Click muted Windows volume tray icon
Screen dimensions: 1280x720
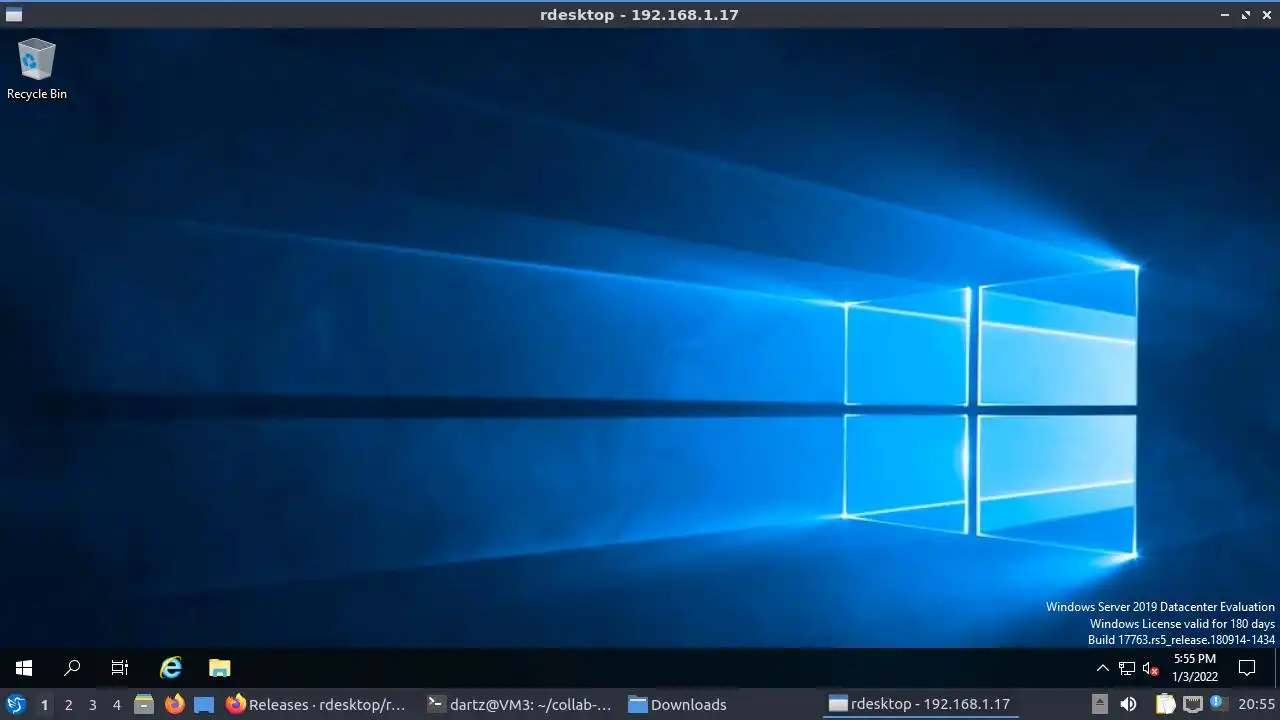tap(1150, 669)
